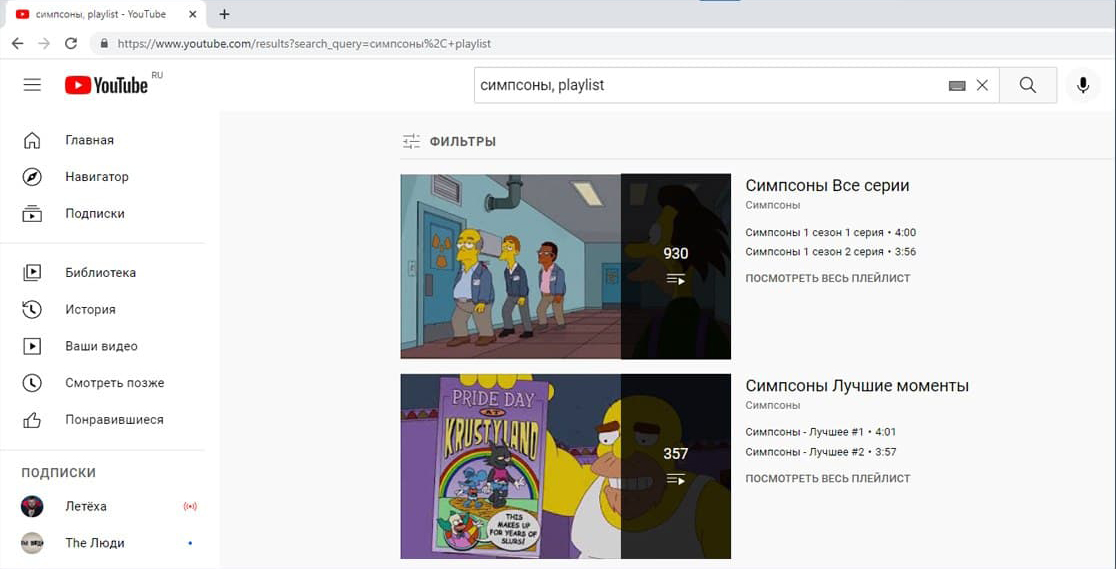Viewport: 1116px width, 569px height.
Task: Click the padlock site info icon
Action: click(x=105, y=43)
